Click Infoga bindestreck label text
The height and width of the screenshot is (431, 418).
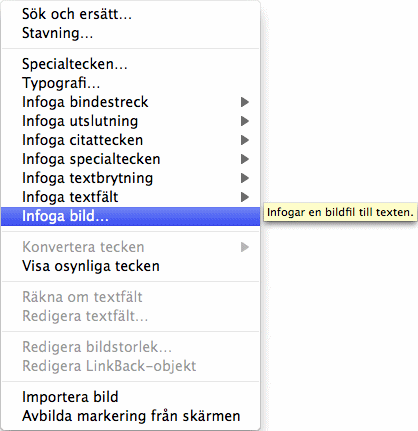[85, 102]
